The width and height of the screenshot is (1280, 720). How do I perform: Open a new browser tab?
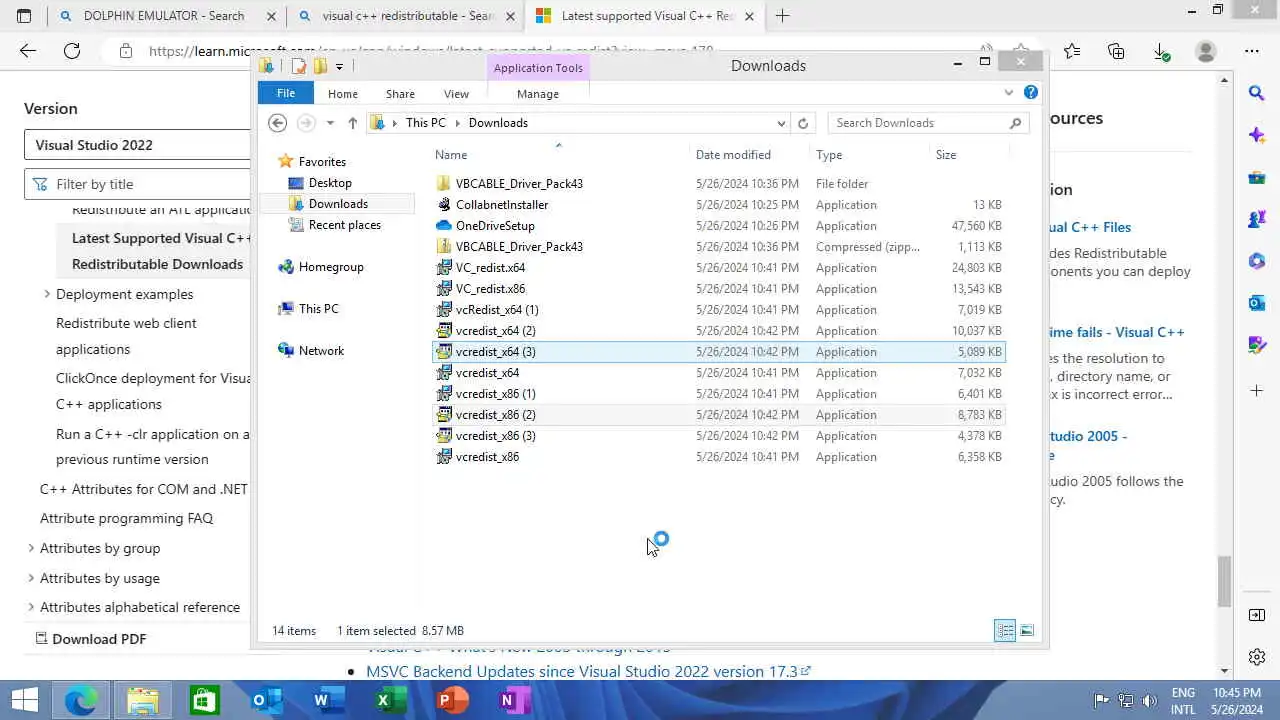pos(782,16)
